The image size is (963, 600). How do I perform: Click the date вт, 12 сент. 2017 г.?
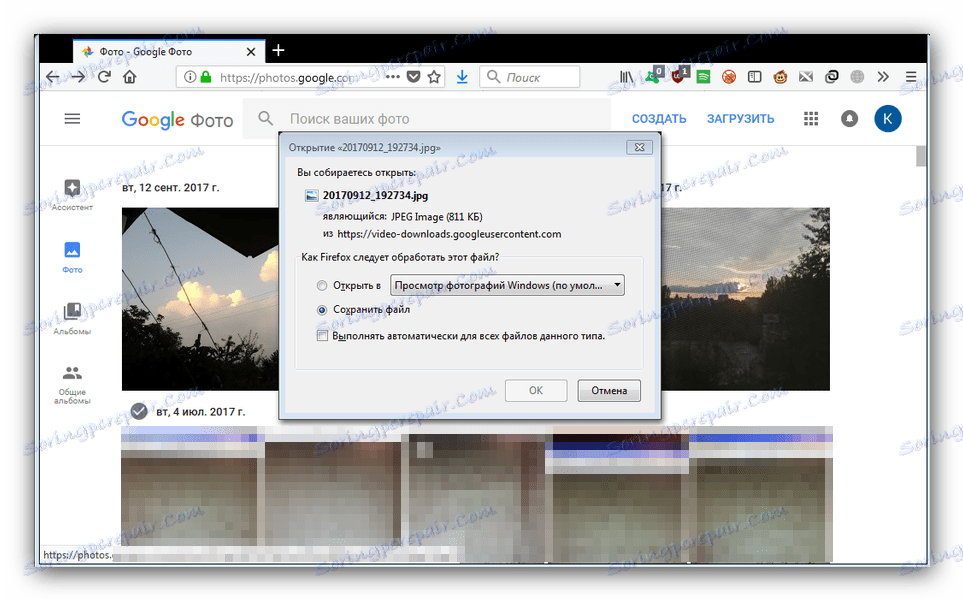(x=170, y=187)
